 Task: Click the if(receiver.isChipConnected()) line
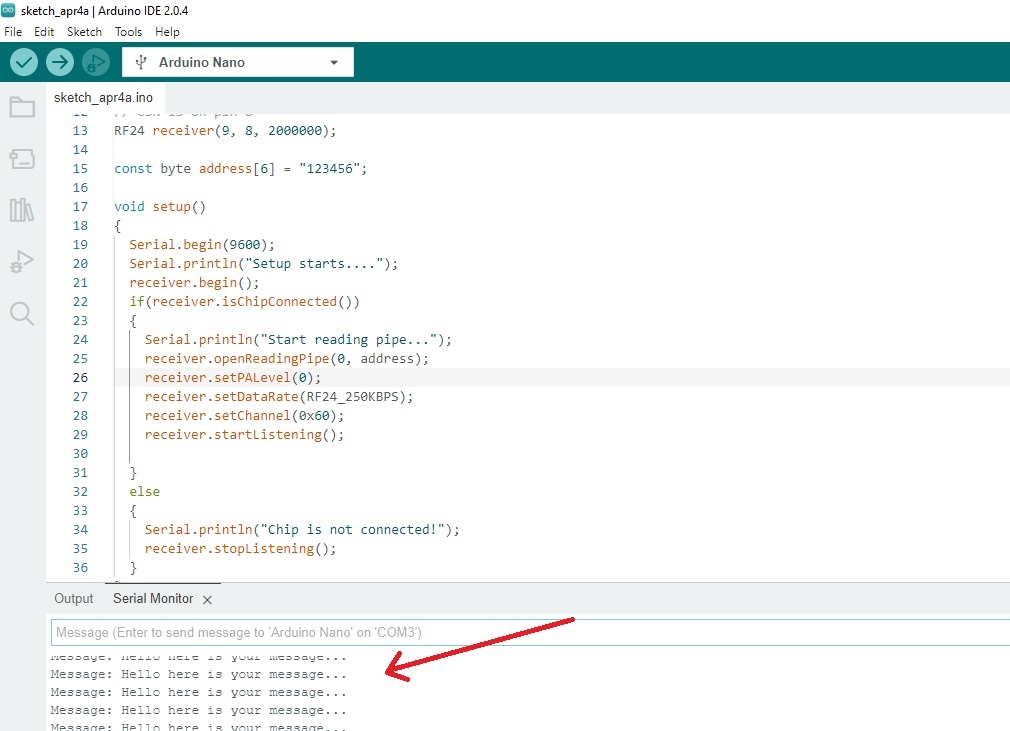244,301
